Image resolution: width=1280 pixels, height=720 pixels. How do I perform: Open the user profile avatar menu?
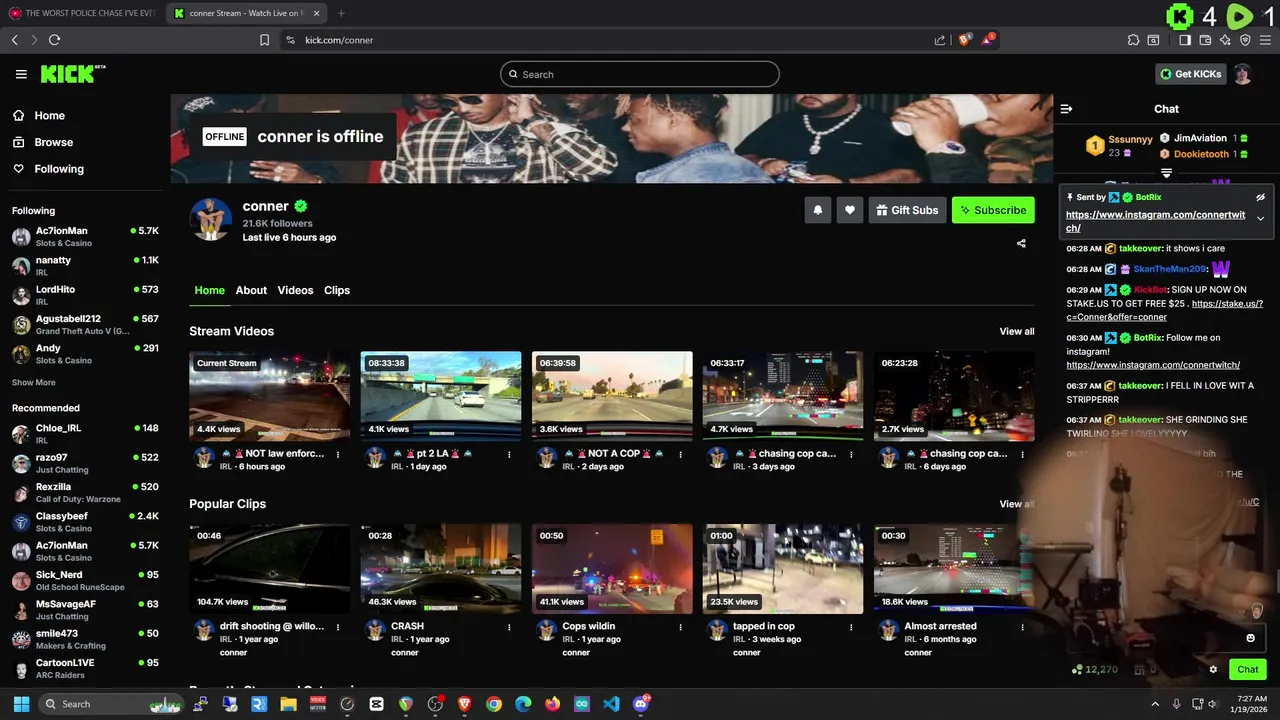tap(1242, 74)
